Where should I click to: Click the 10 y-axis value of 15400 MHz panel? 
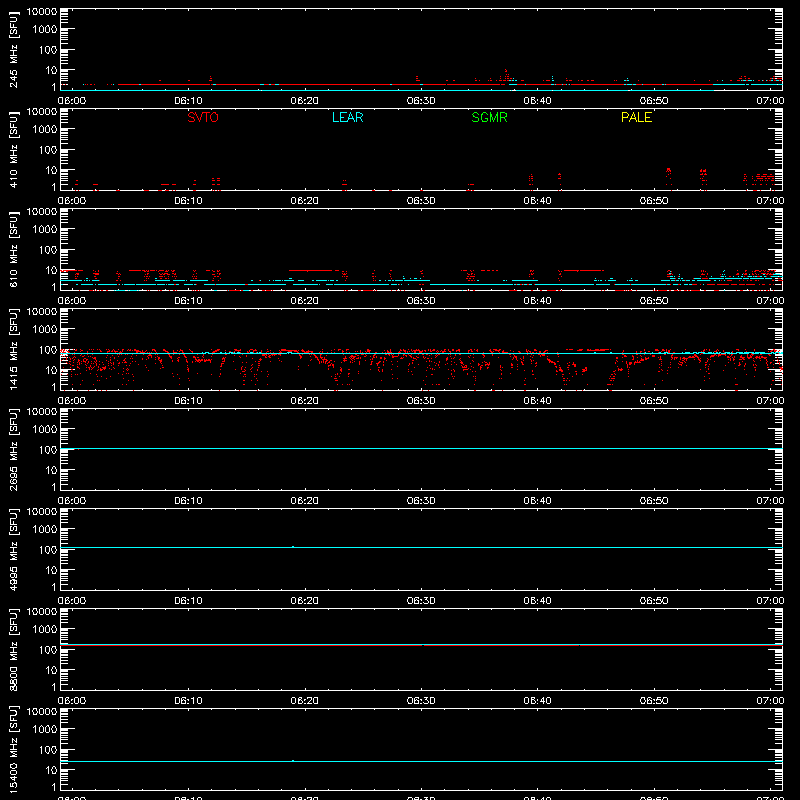click(x=51, y=770)
